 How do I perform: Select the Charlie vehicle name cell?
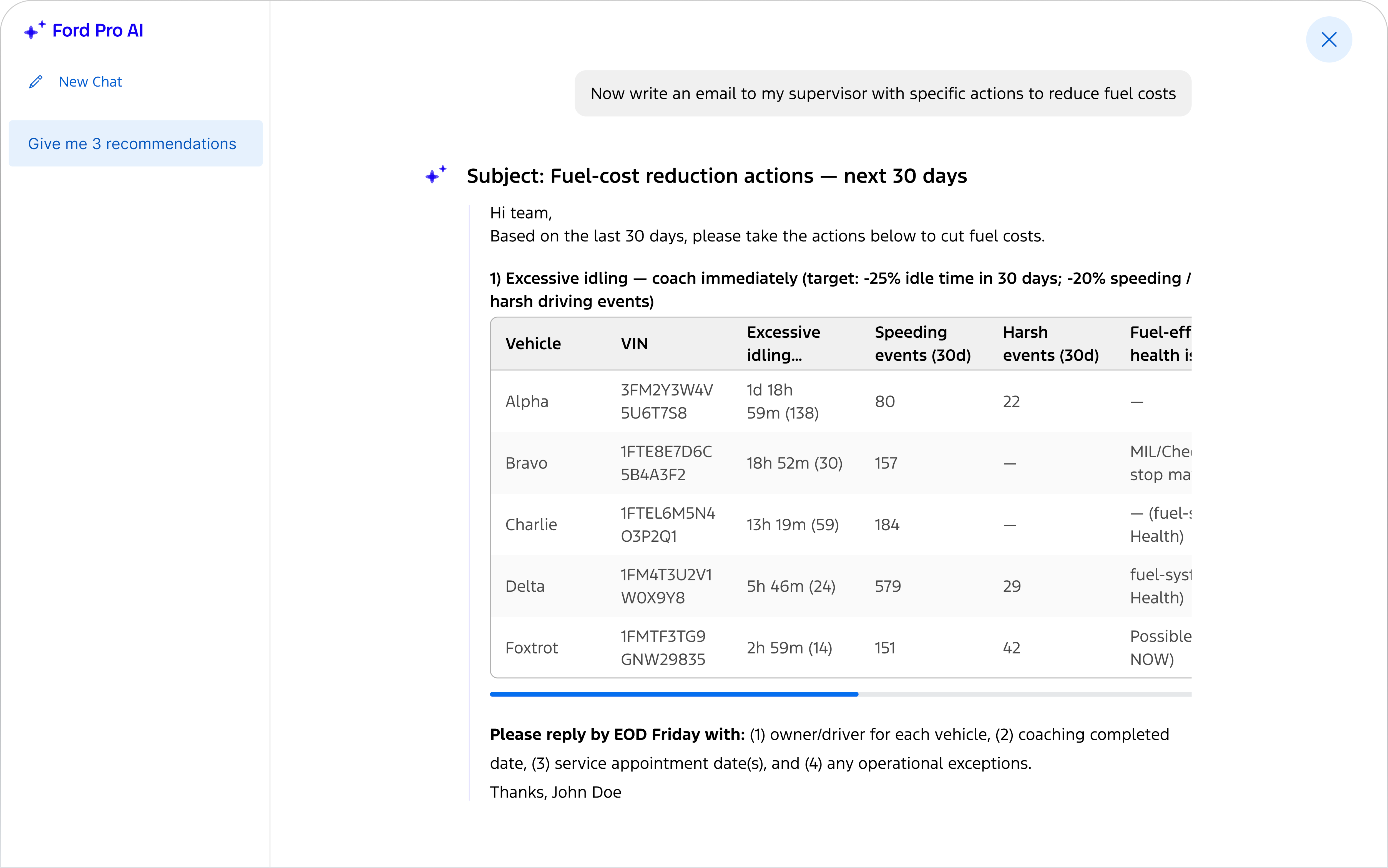click(x=530, y=524)
